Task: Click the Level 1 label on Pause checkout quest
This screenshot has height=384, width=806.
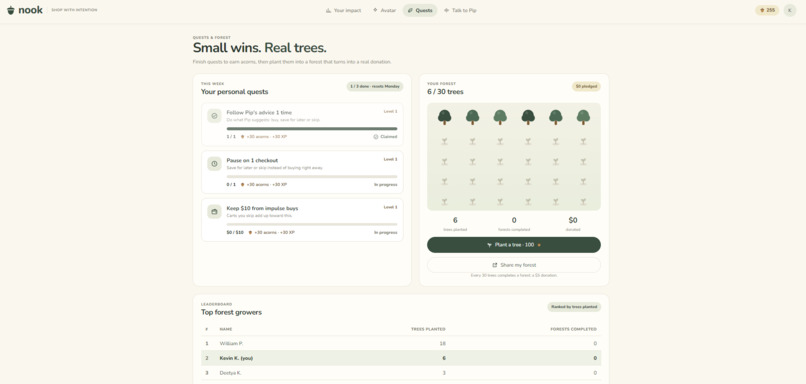Action: 391,159
